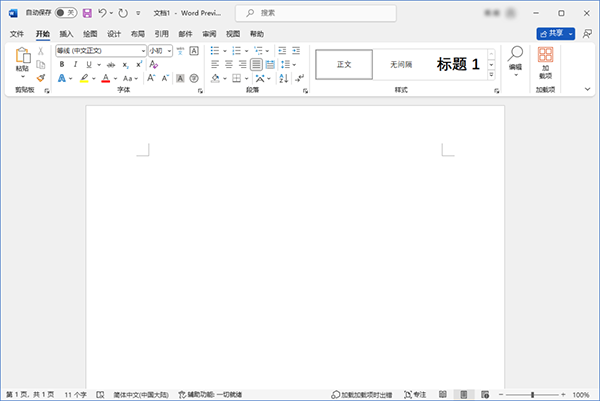Select the Format Painter brush icon
Image resolution: width=600 pixels, height=401 pixels.
pos(40,77)
